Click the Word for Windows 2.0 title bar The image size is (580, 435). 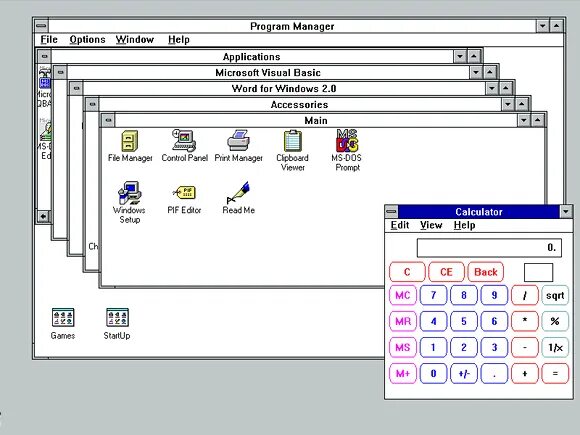pyautogui.click(x=284, y=88)
